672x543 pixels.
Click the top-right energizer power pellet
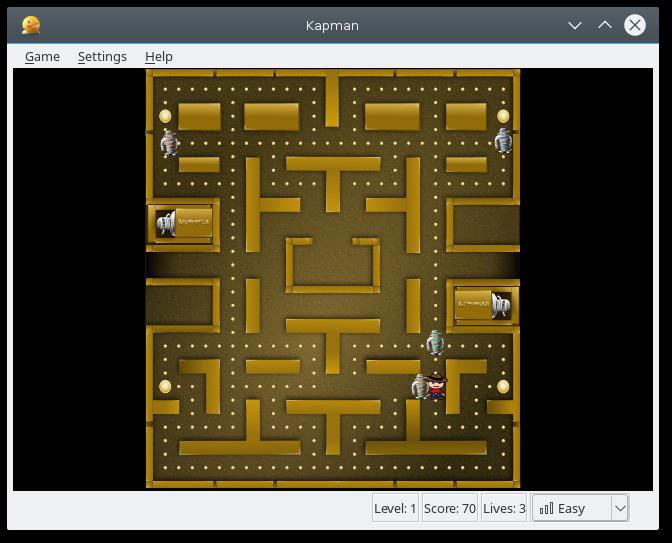(503, 116)
